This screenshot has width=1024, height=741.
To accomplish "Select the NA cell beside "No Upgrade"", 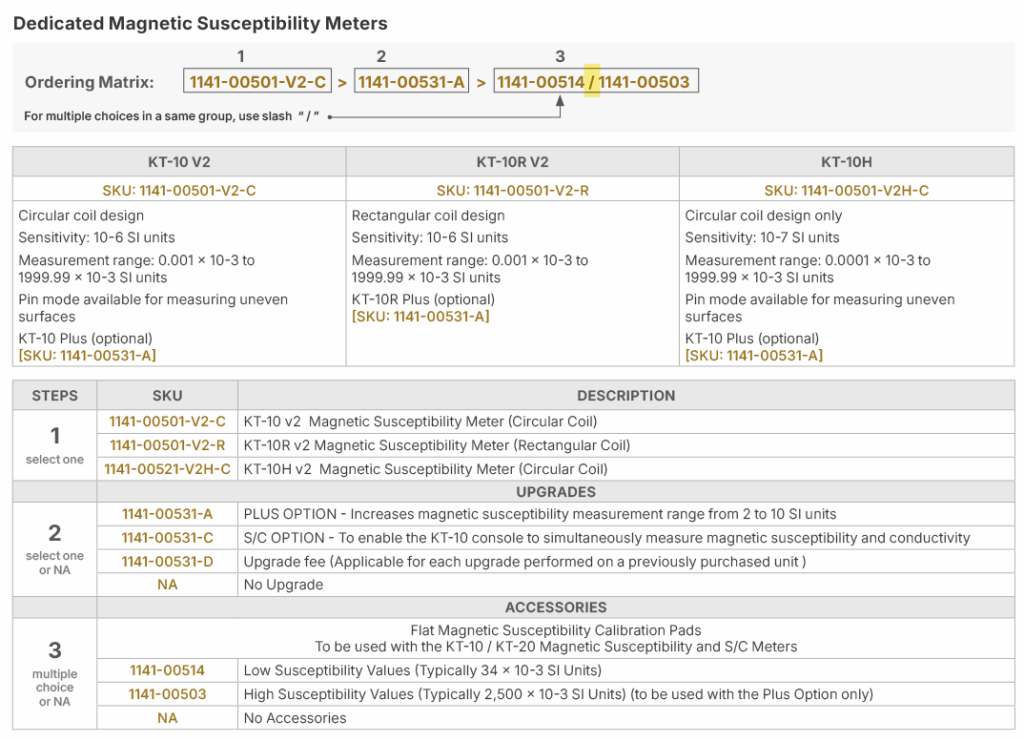I will click(167, 584).
